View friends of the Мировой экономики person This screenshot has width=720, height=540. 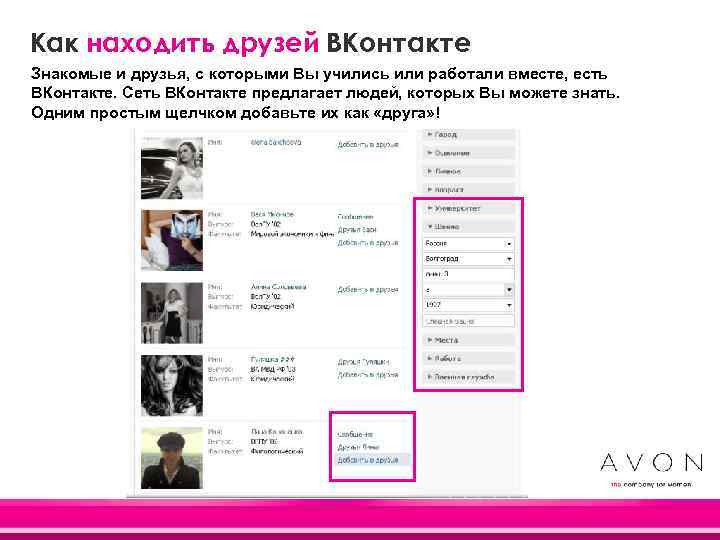coord(357,230)
